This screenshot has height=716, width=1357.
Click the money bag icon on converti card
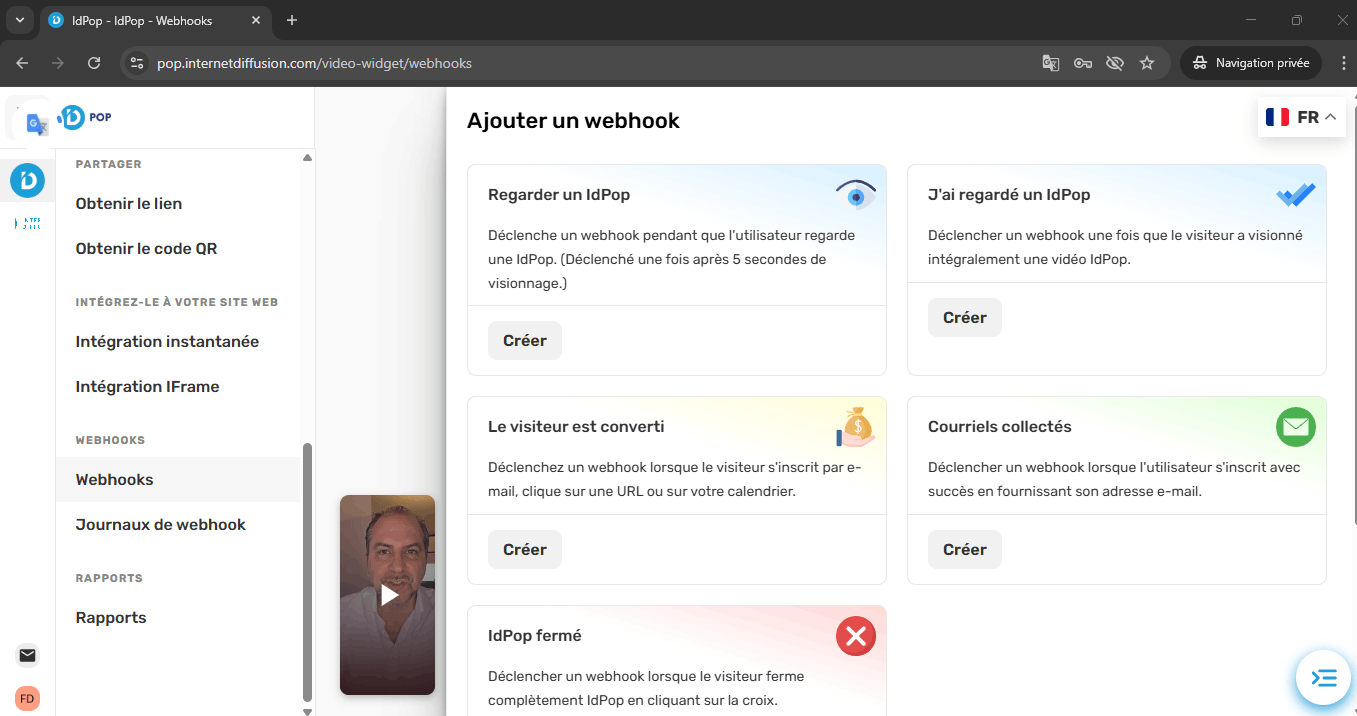pos(855,427)
